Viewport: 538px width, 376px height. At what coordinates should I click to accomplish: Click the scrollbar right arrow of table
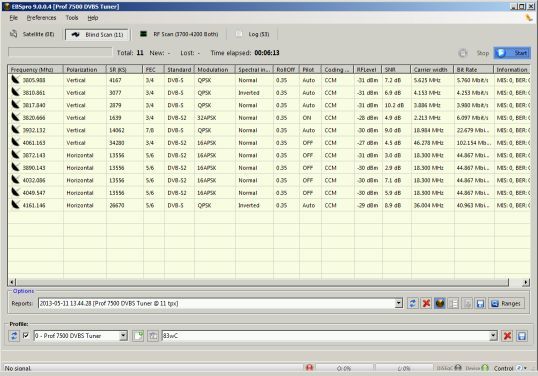pos(526,282)
